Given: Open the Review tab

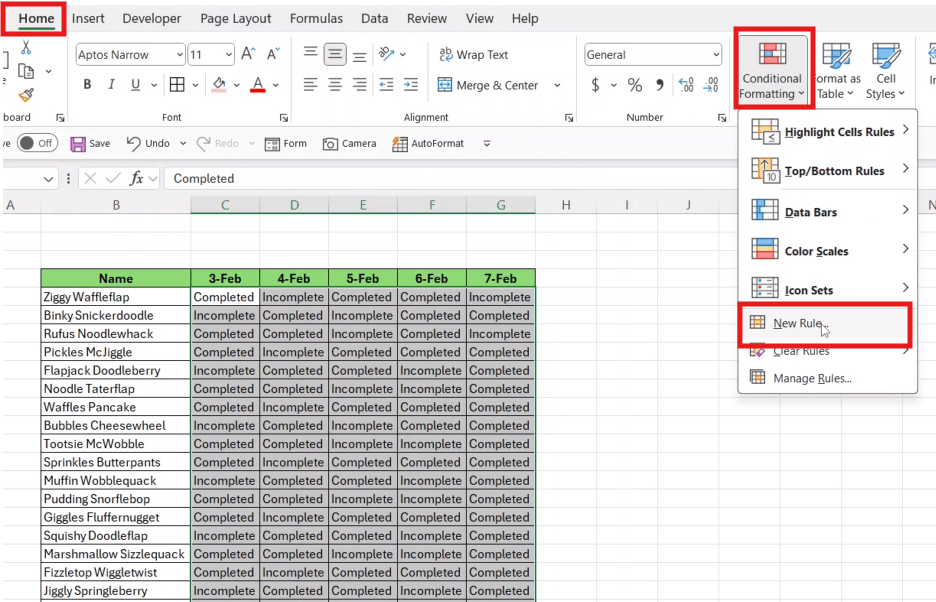Looking at the screenshot, I should tap(426, 19).
